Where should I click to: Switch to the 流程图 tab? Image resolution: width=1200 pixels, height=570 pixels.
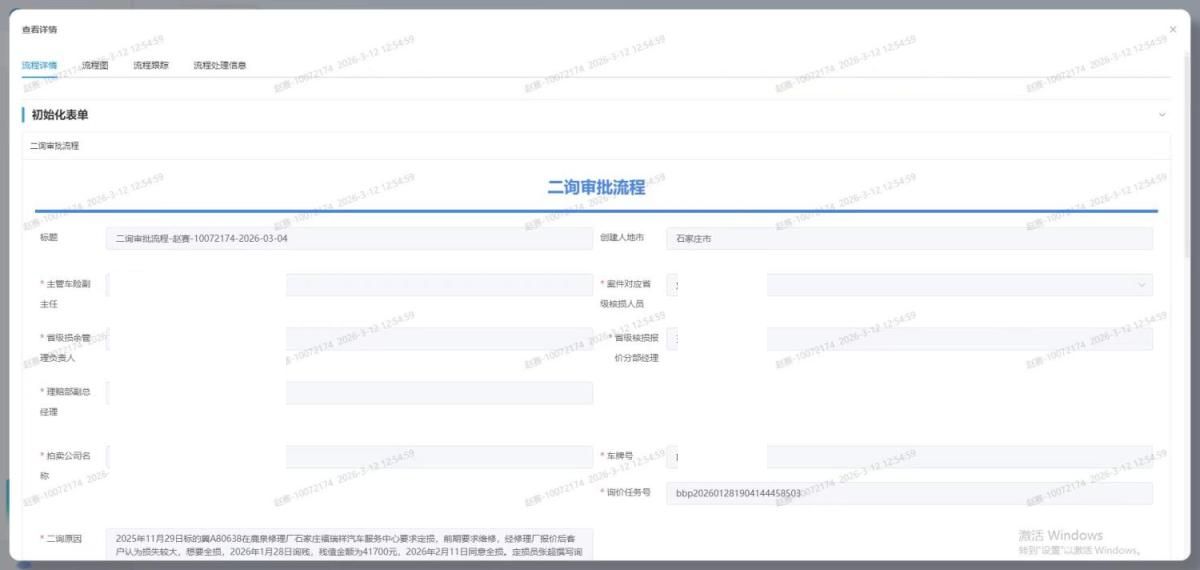pyautogui.click(x=95, y=65)
